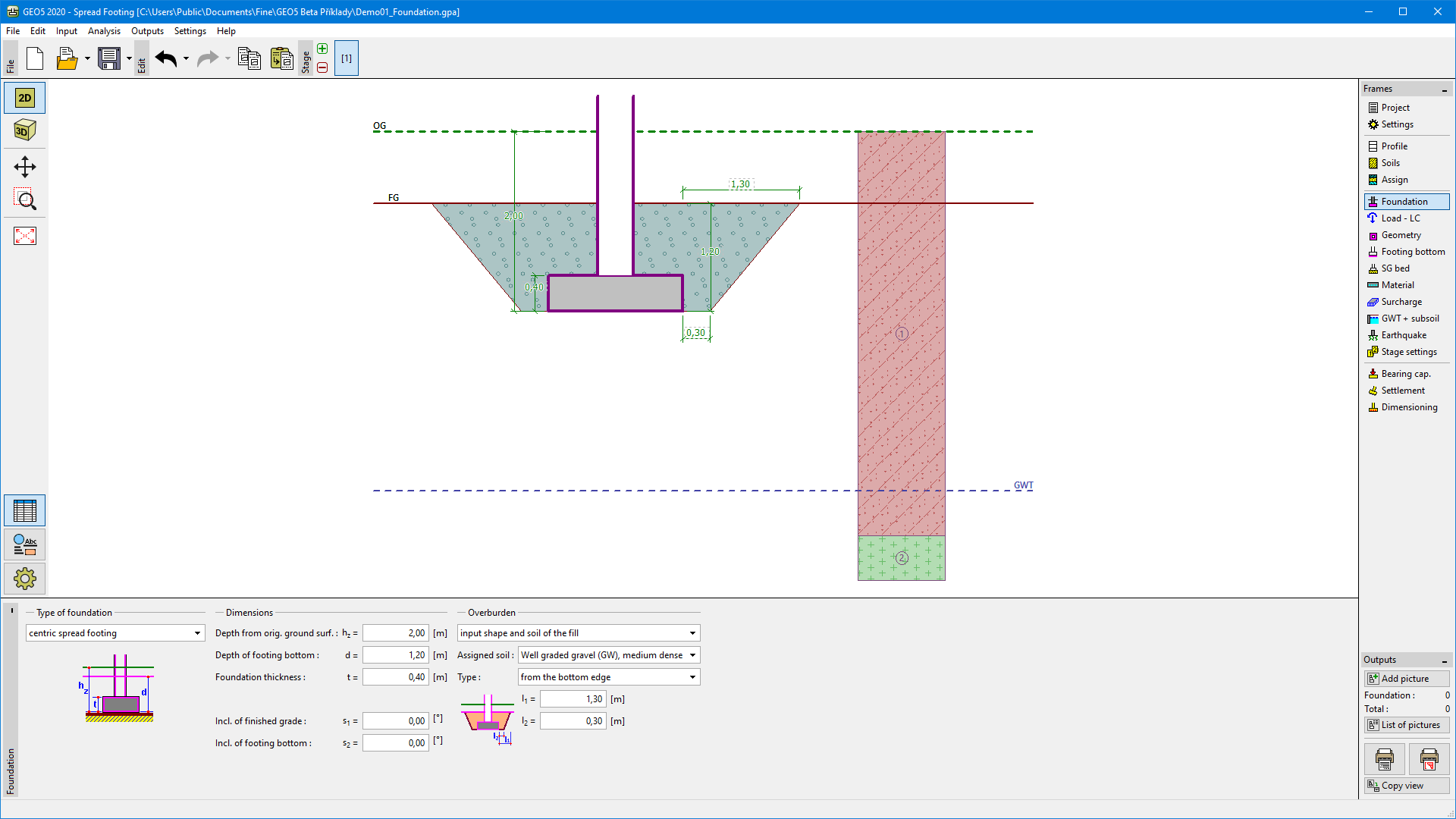Open the Soils frame
The image size is (1456, 819).
[x=1407, y=163]
